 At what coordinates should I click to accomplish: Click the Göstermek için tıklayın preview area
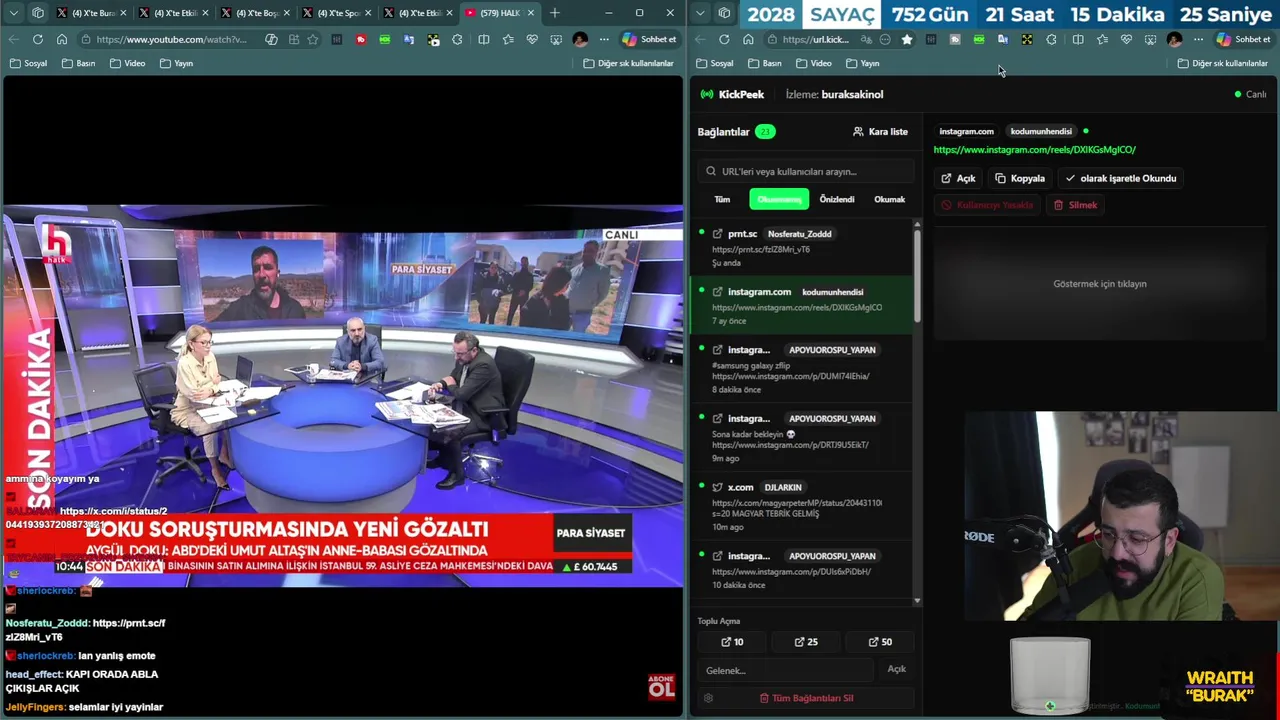(1100, 284)
